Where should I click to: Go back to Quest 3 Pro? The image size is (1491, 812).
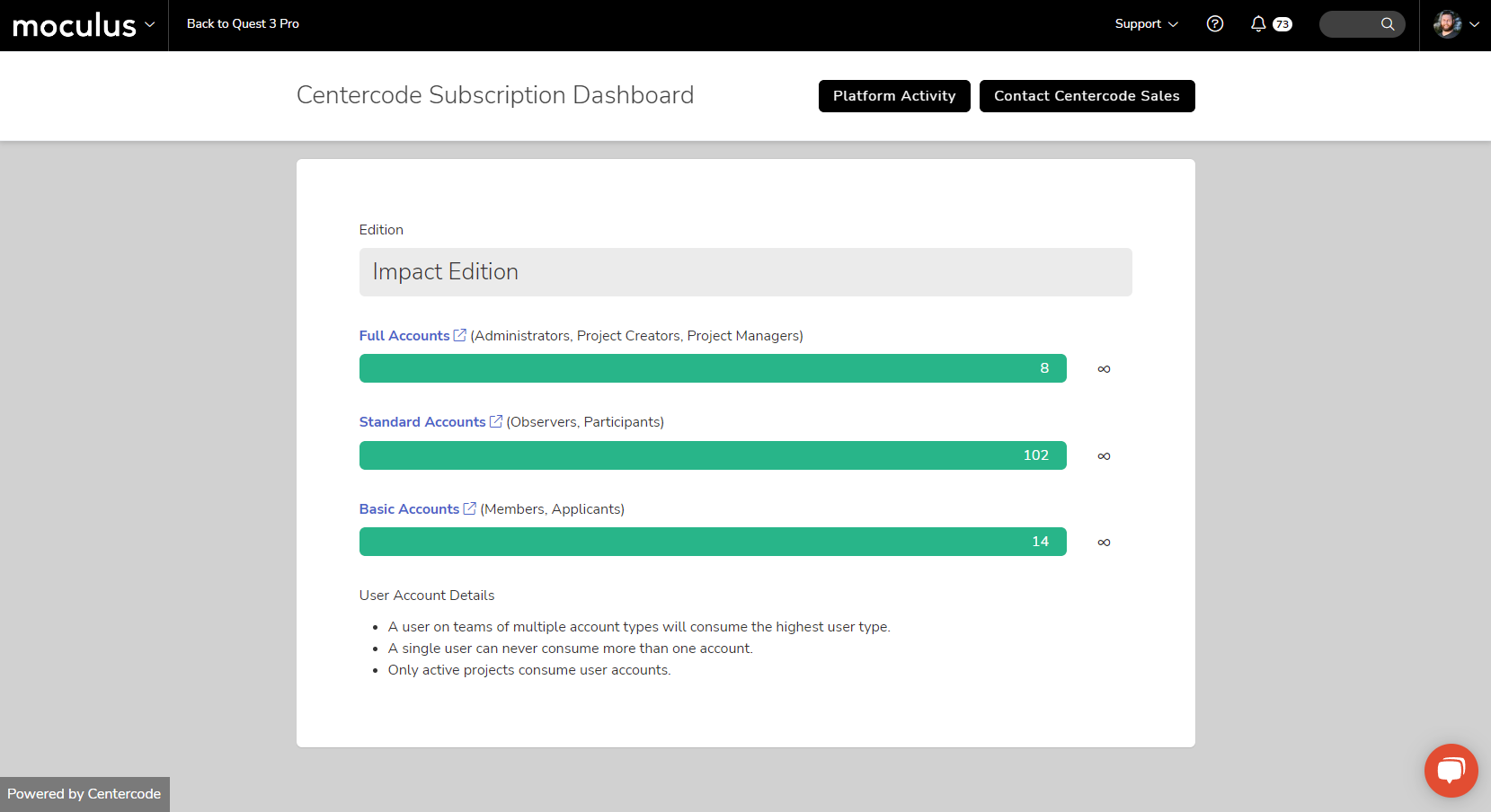(x=243, y=24)
